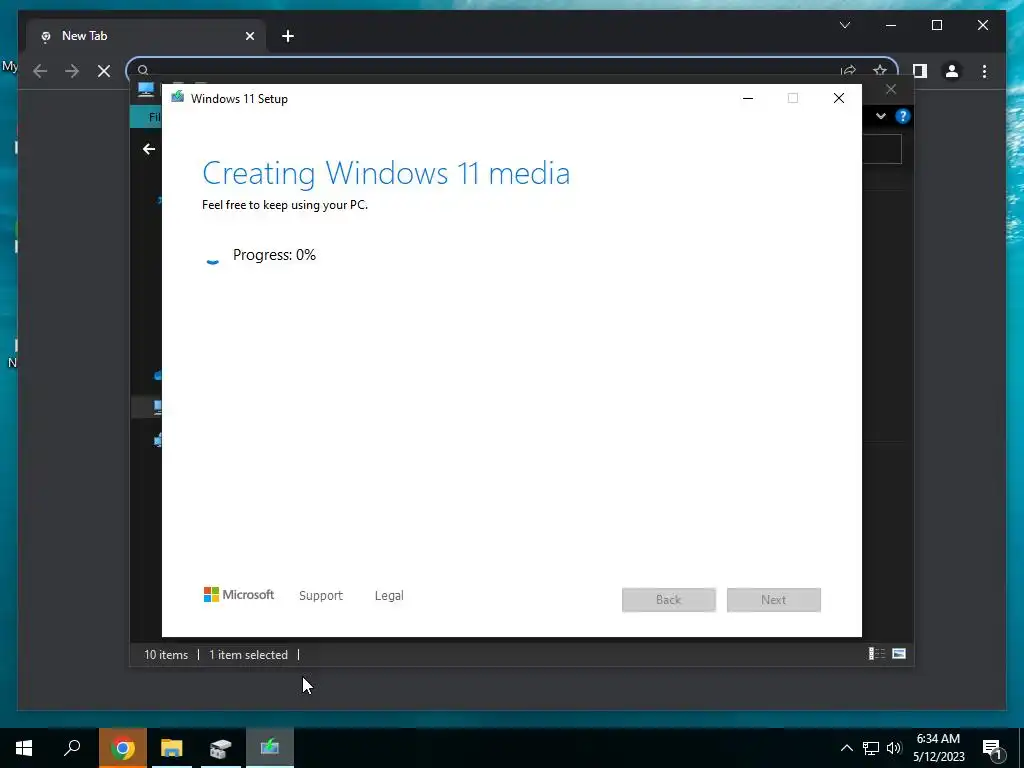Expand the File Explorer ribbon chevron
1024x768 pixels.
[881, 116]
